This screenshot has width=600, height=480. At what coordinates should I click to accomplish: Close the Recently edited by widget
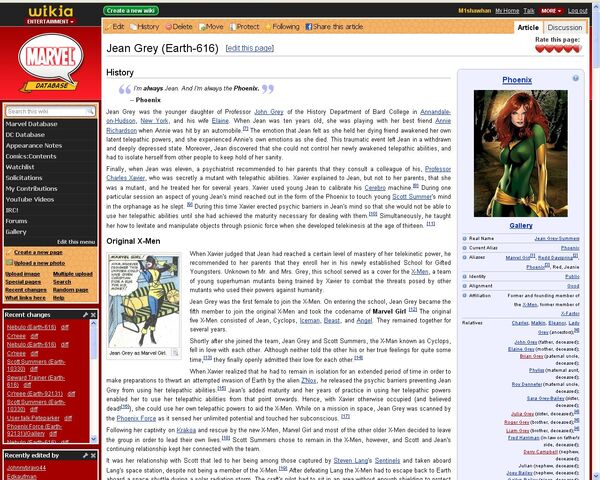93,456
